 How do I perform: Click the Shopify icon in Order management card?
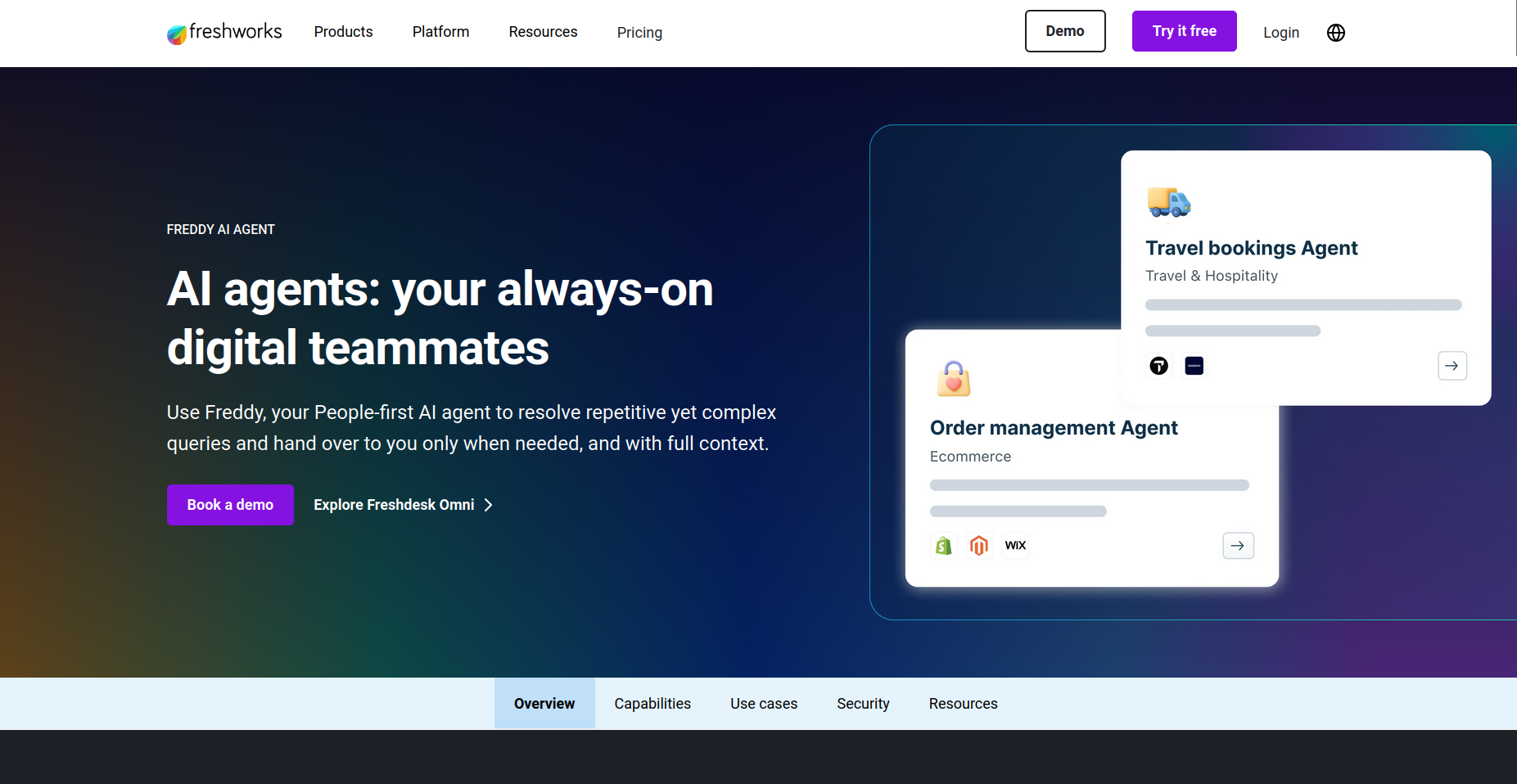[943, 546]
